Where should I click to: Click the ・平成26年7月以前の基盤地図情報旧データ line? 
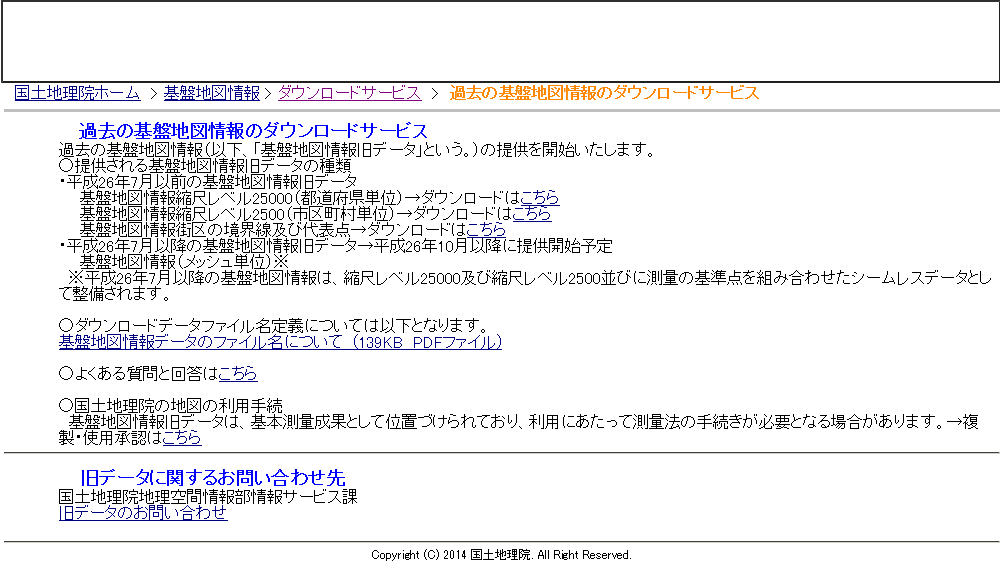tap(208, 182)
